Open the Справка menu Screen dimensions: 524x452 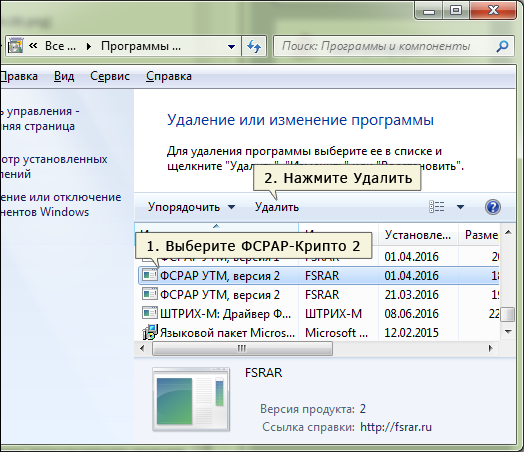pyautogui.click(x=169, y=76)
